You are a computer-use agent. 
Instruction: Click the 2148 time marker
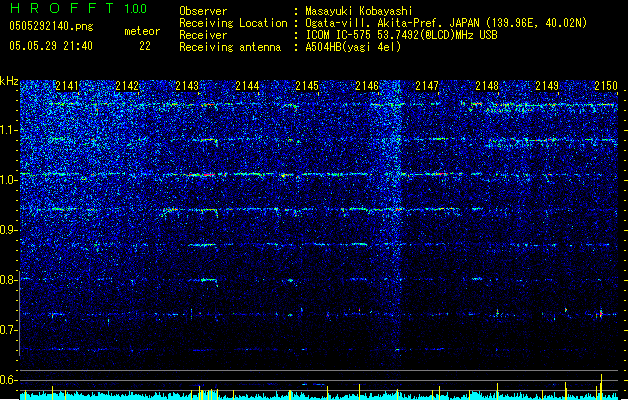pos(487,86)
